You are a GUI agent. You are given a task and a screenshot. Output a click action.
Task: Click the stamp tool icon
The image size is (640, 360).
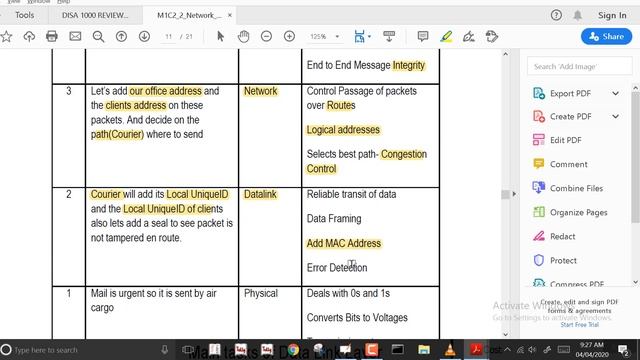click(x=492, y=36)
